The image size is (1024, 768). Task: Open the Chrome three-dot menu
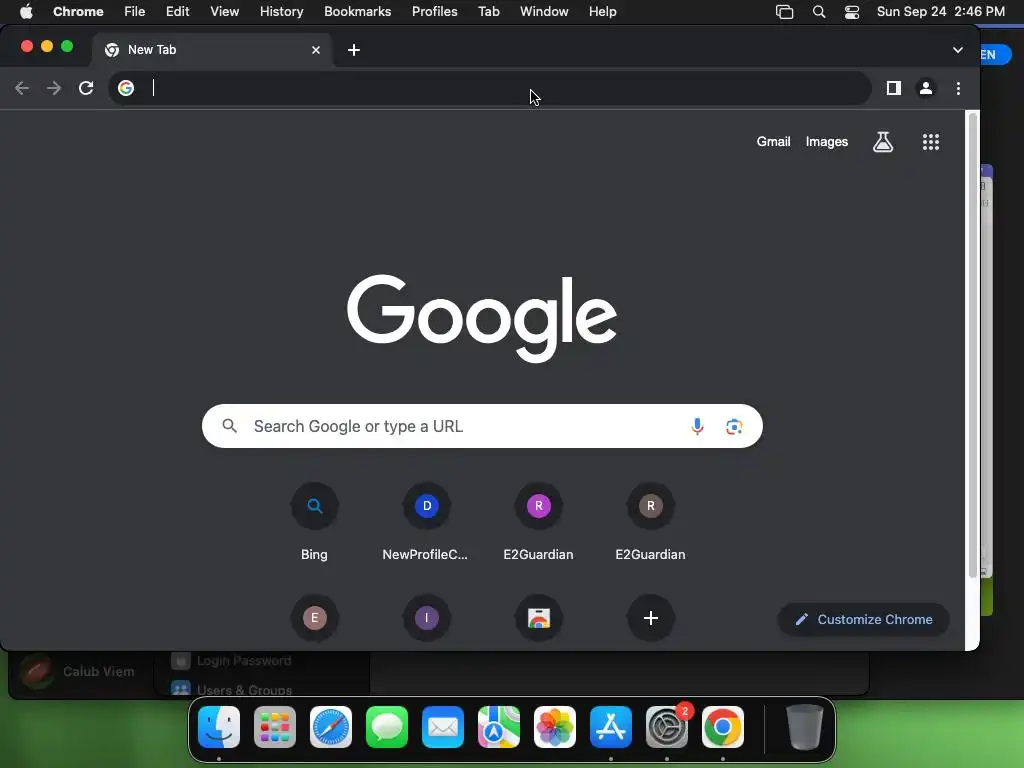tap(958, 88)
